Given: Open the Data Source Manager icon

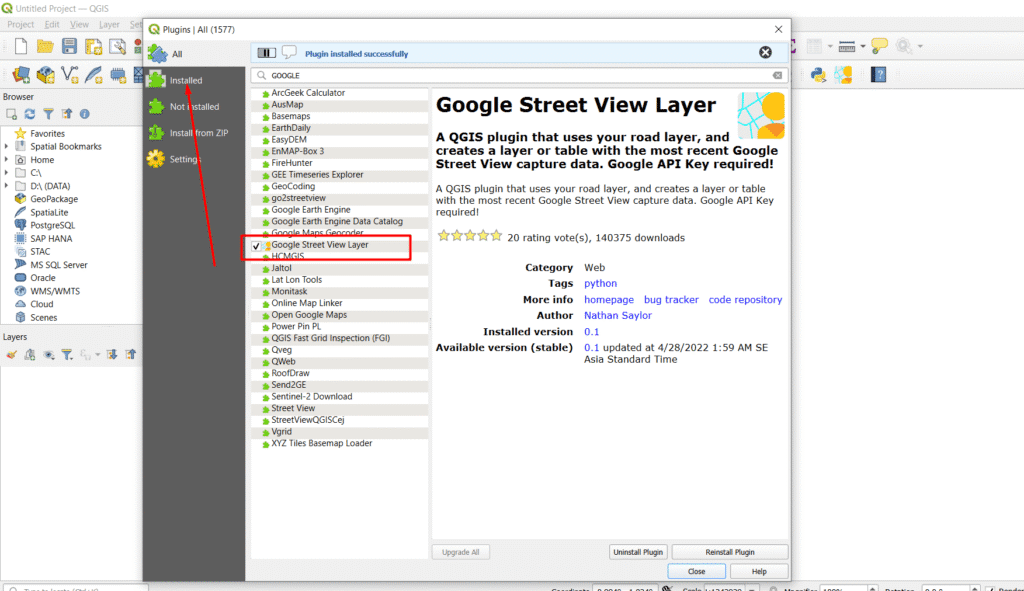Looking at the screenshot, I should tap(21, 75).
